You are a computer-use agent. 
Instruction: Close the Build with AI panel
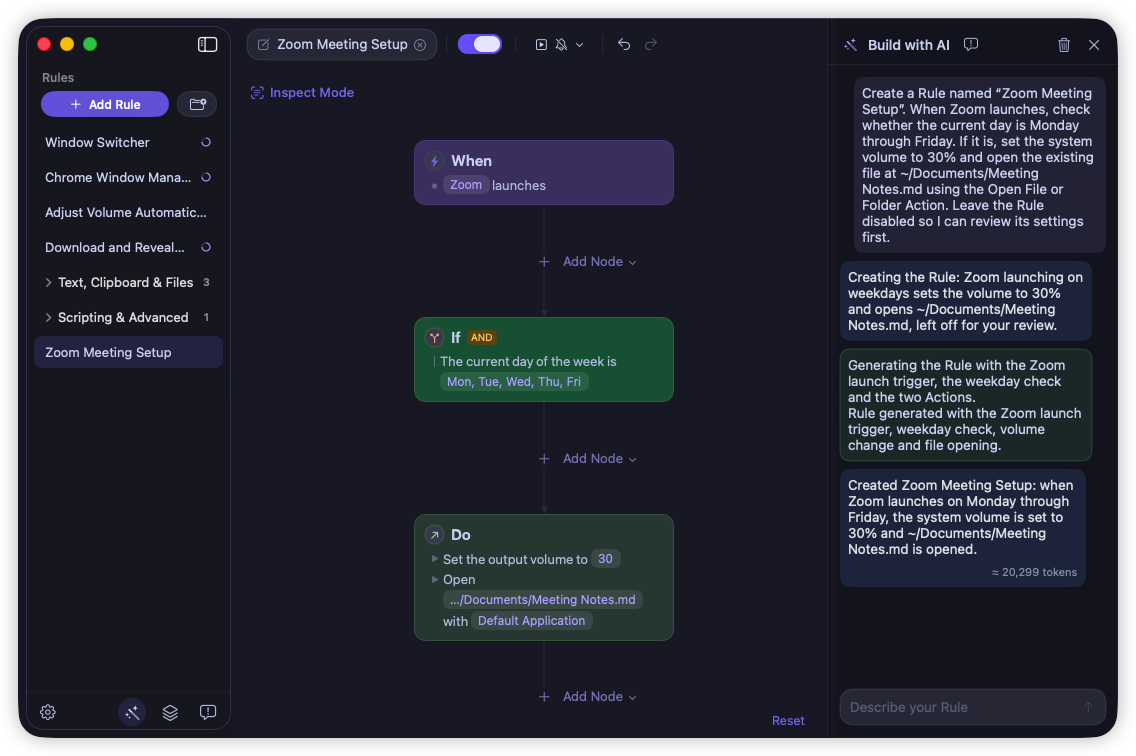pos(1094,45)
